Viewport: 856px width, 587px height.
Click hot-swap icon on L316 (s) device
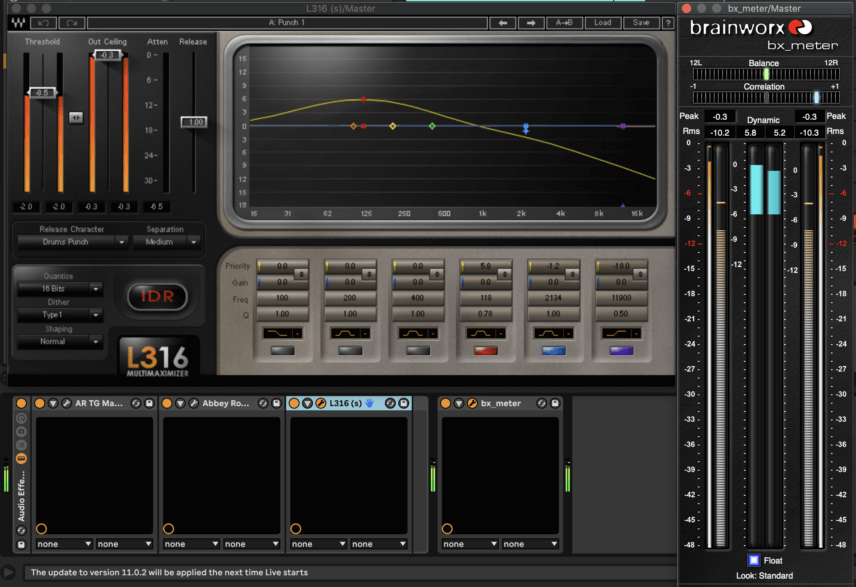390,404
